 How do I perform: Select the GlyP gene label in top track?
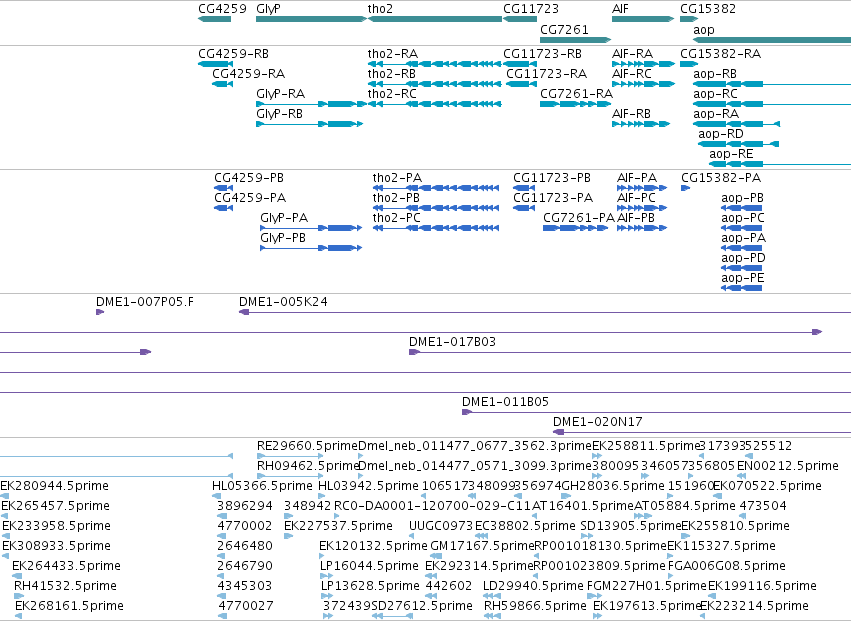coord(268,9)
